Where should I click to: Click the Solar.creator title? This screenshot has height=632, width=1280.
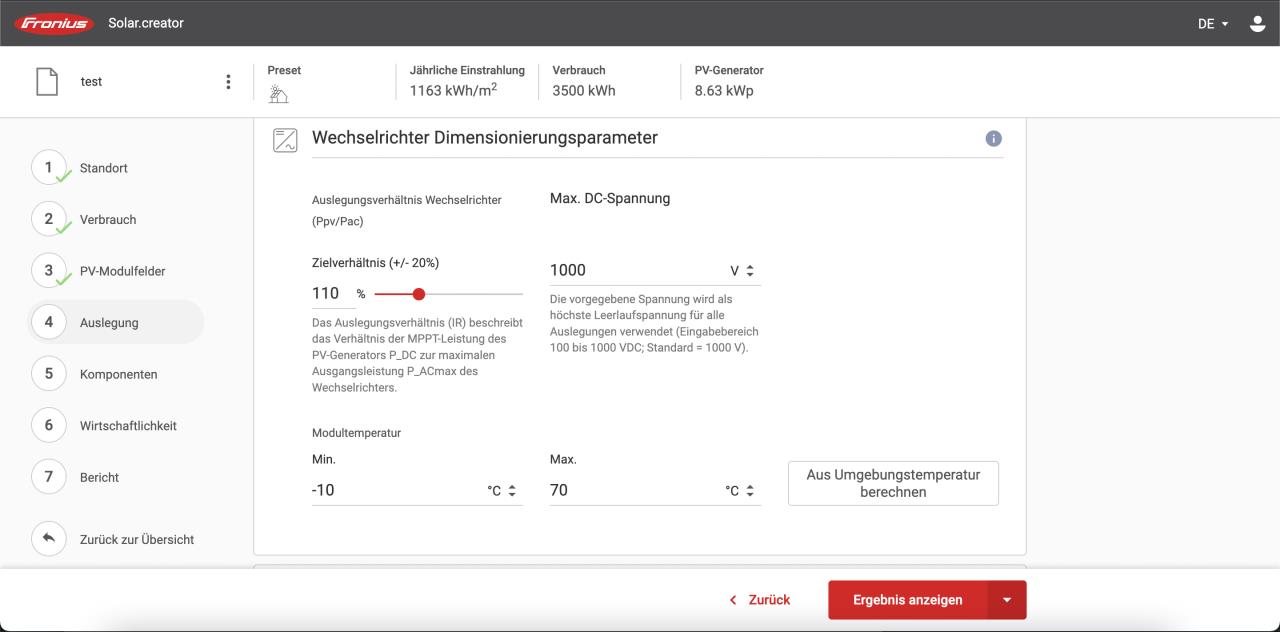[x=146, y=23]
